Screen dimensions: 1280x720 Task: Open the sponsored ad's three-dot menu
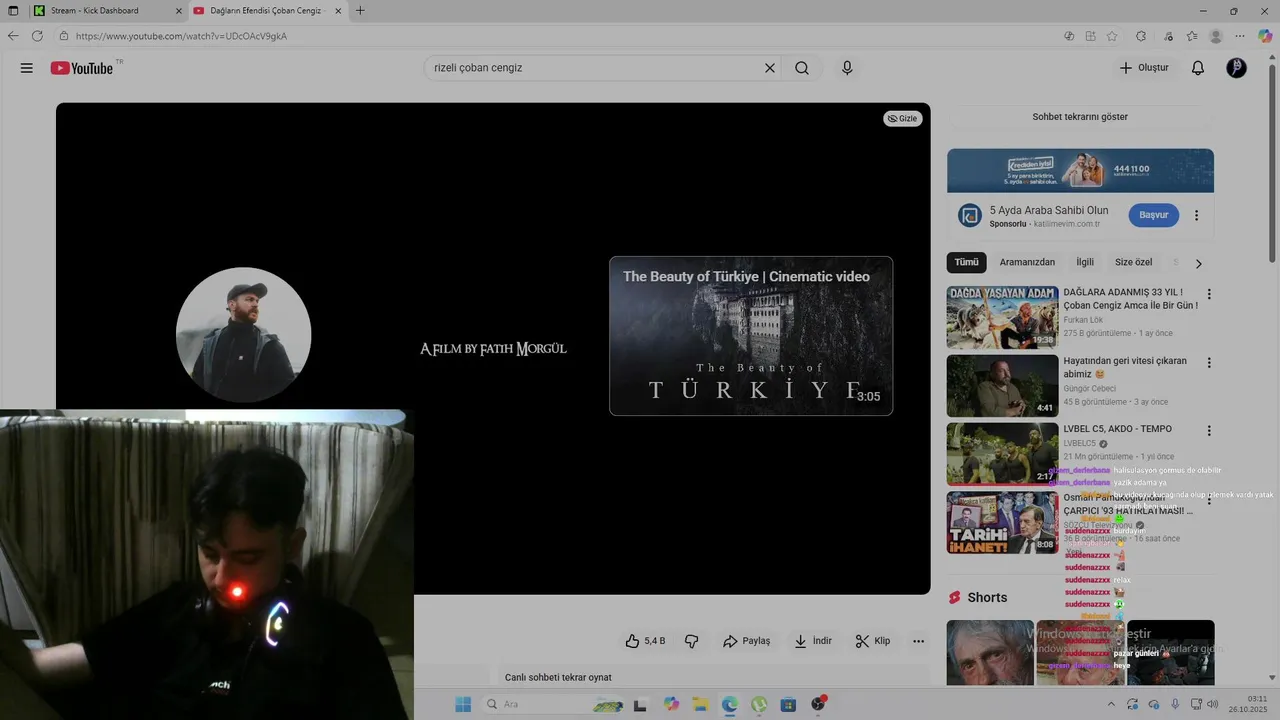tap(1196, 215)
